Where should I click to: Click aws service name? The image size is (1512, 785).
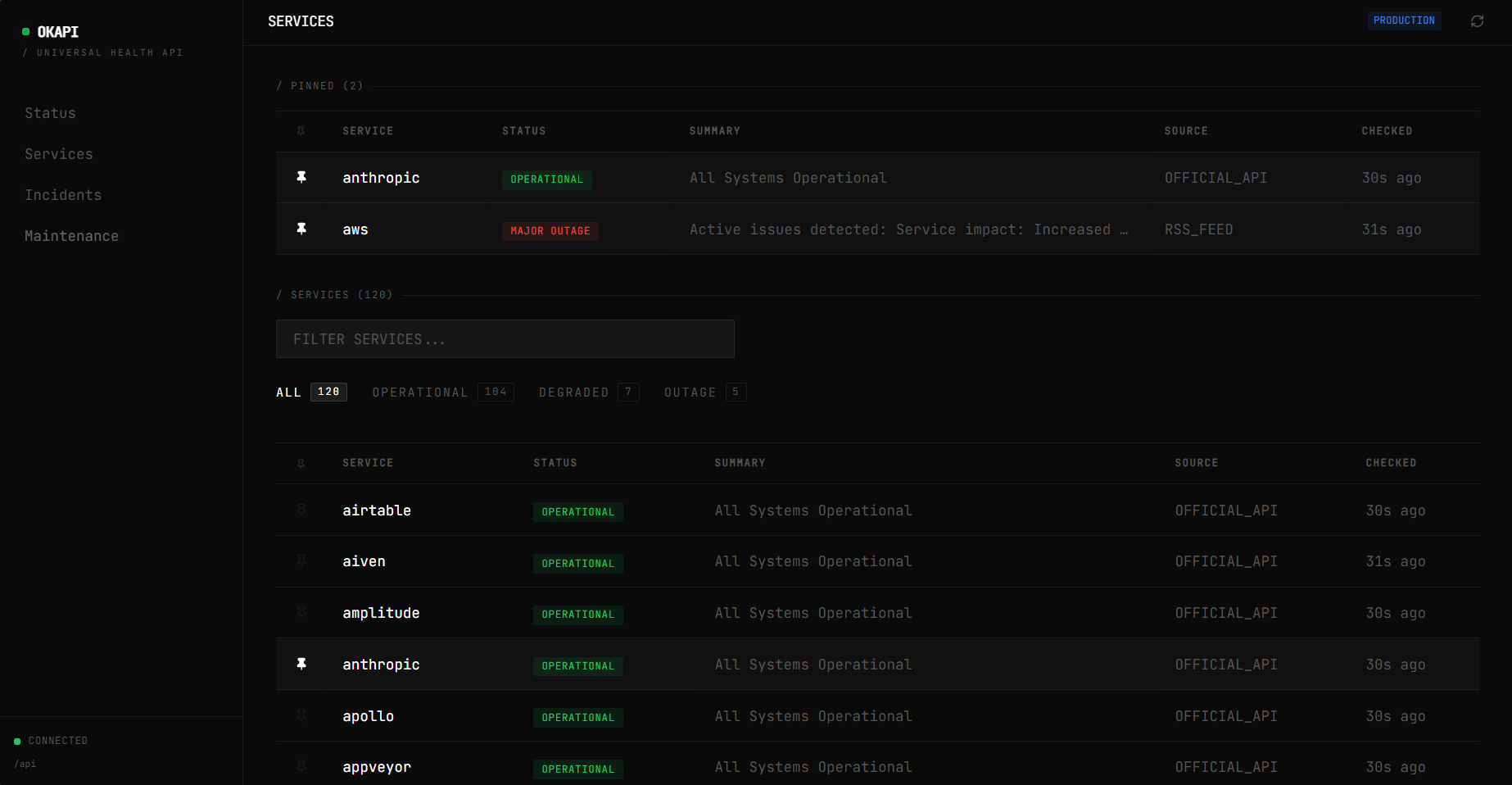point(355,229)
